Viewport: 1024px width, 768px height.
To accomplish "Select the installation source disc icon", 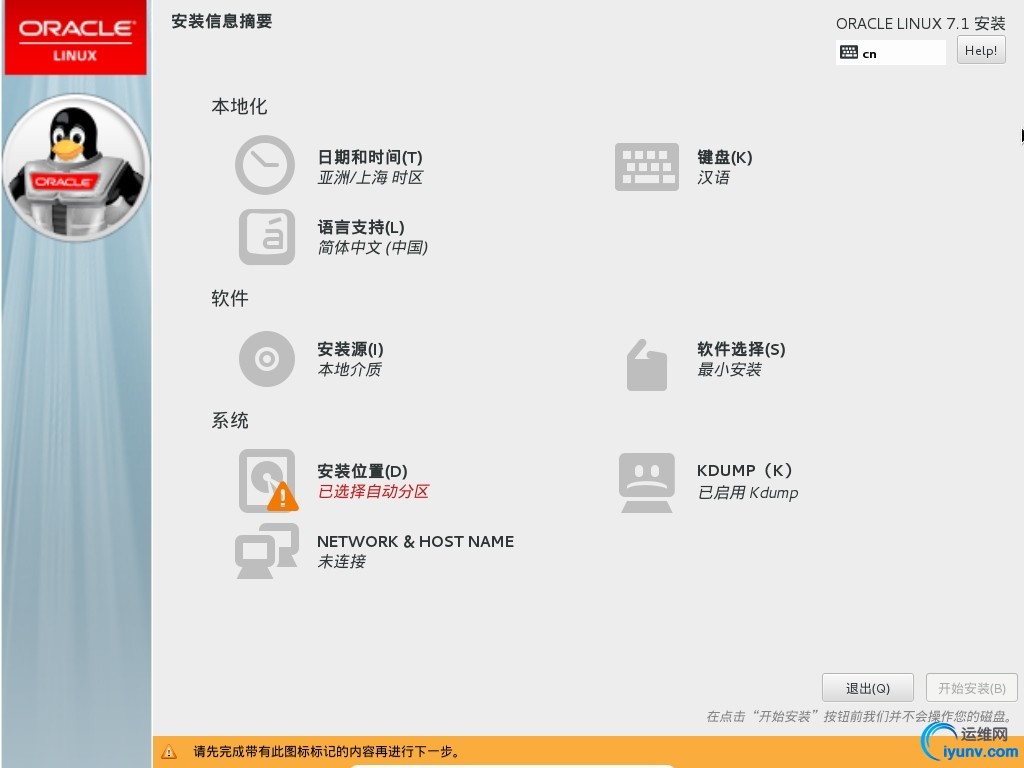I will pyautogui.click(x=266, y=359).
